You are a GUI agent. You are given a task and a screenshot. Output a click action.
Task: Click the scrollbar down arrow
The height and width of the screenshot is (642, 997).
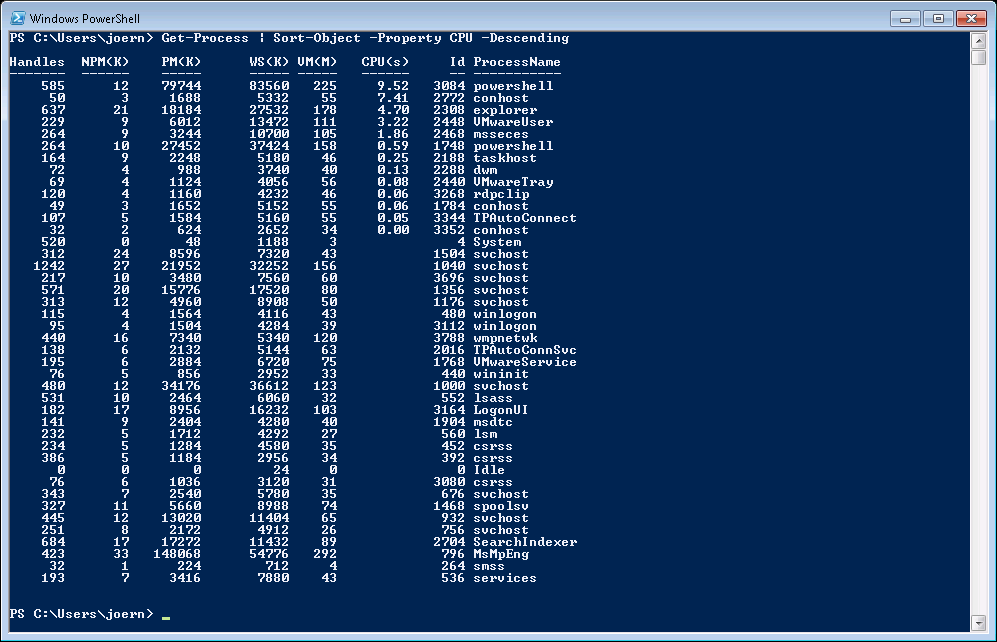[x=979, y=623]
